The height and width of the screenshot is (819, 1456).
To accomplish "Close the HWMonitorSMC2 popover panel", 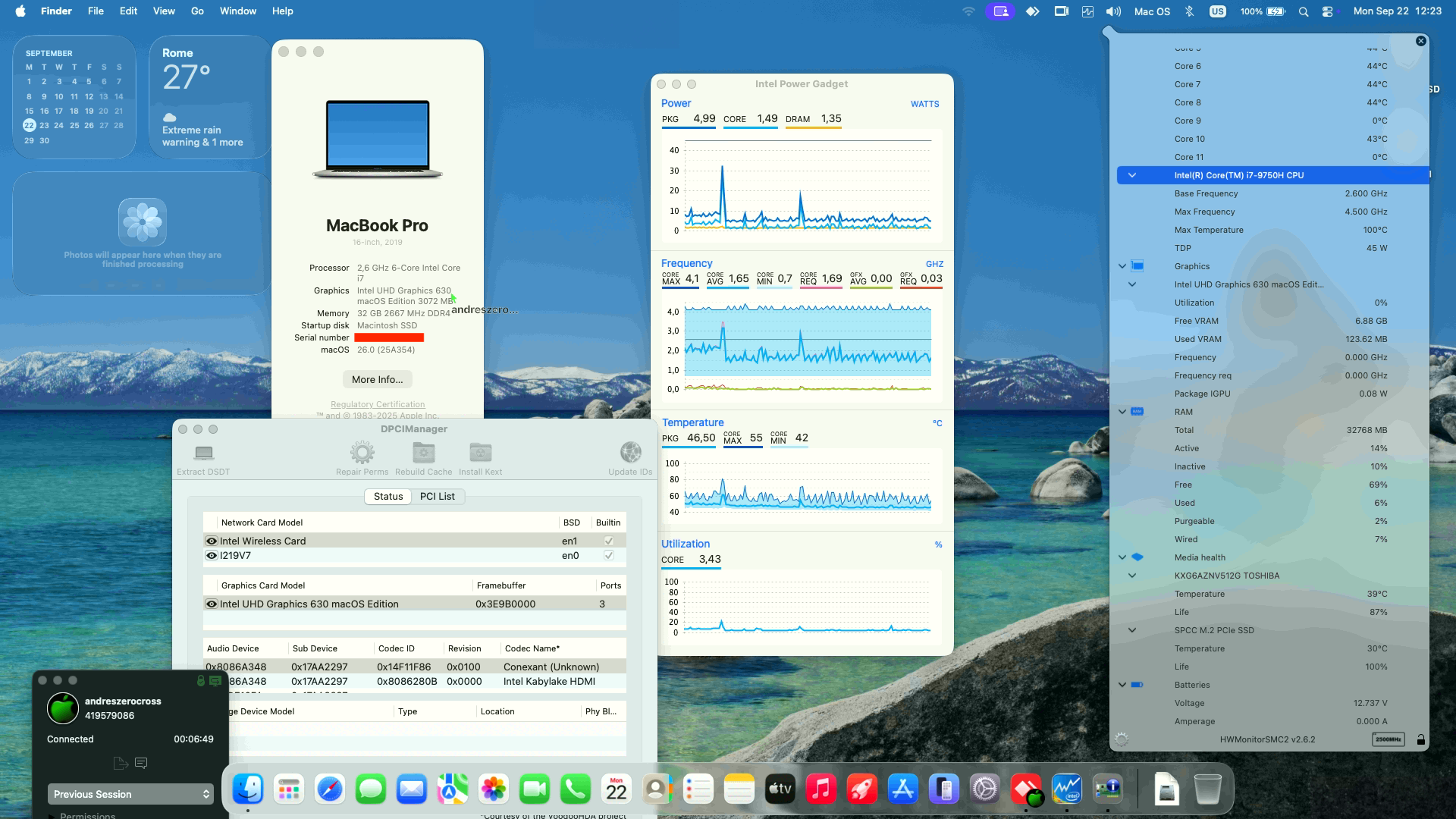I will [x=1421, y=41].
